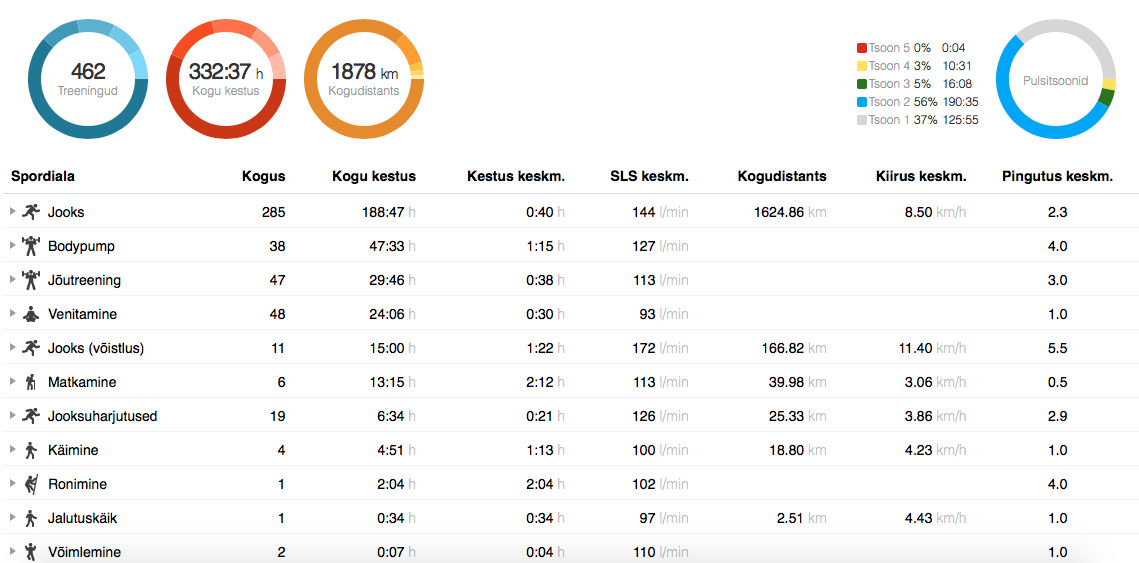1139x563 pixels.
Task: Expand the Jooks (võistlus) row
Action: pos(13,348)
